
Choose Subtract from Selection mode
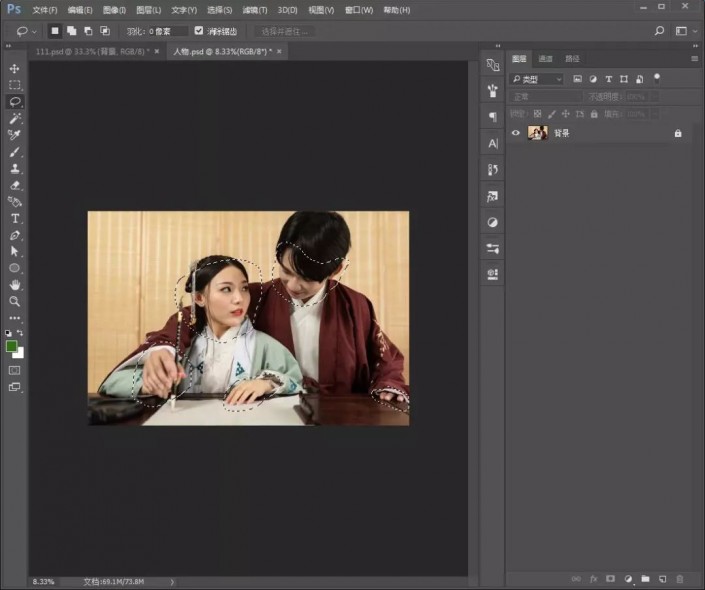(x=88, y=31)
